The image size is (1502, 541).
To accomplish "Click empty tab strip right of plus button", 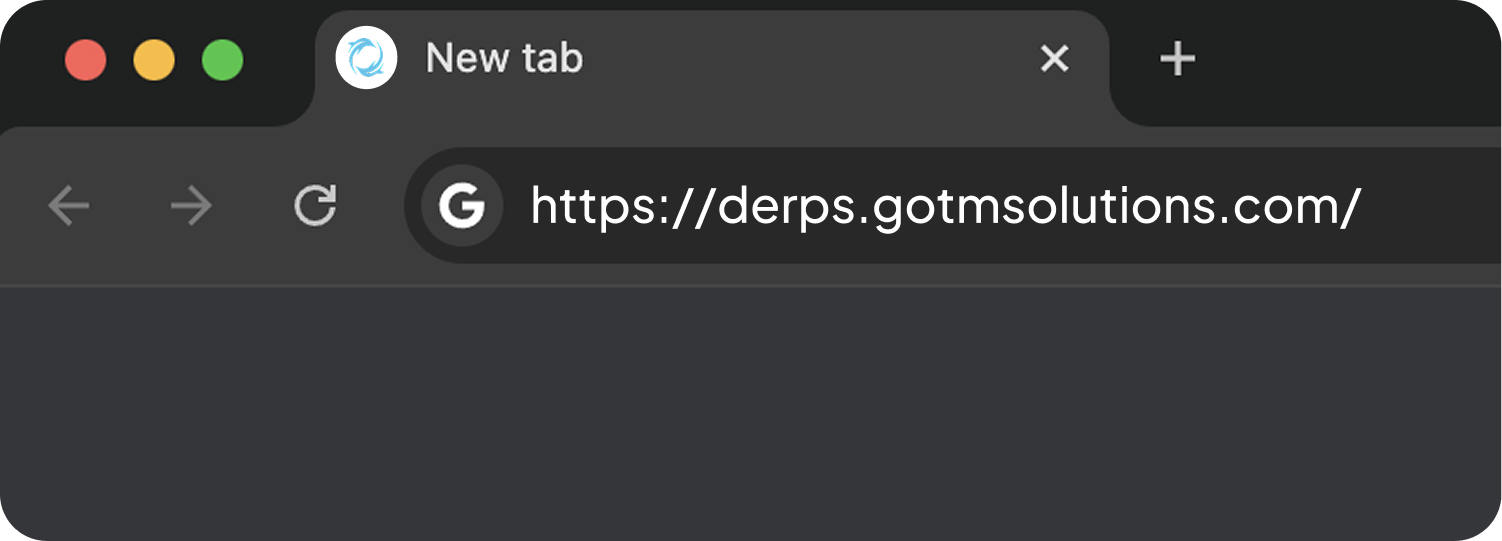I will click(x=1350, y=60).
